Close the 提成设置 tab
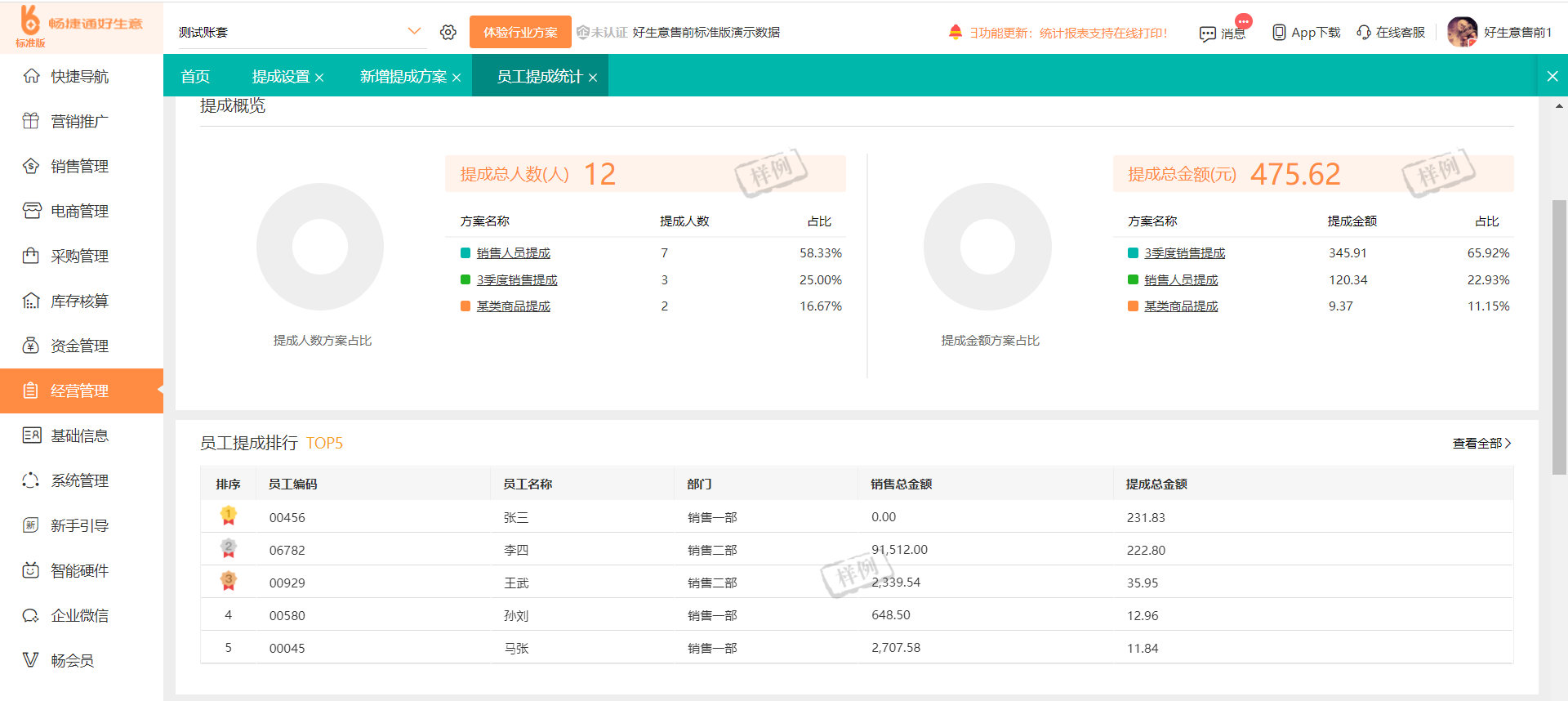The height and width of the screenshot is (701, 1568). click(x=319, y=78)
